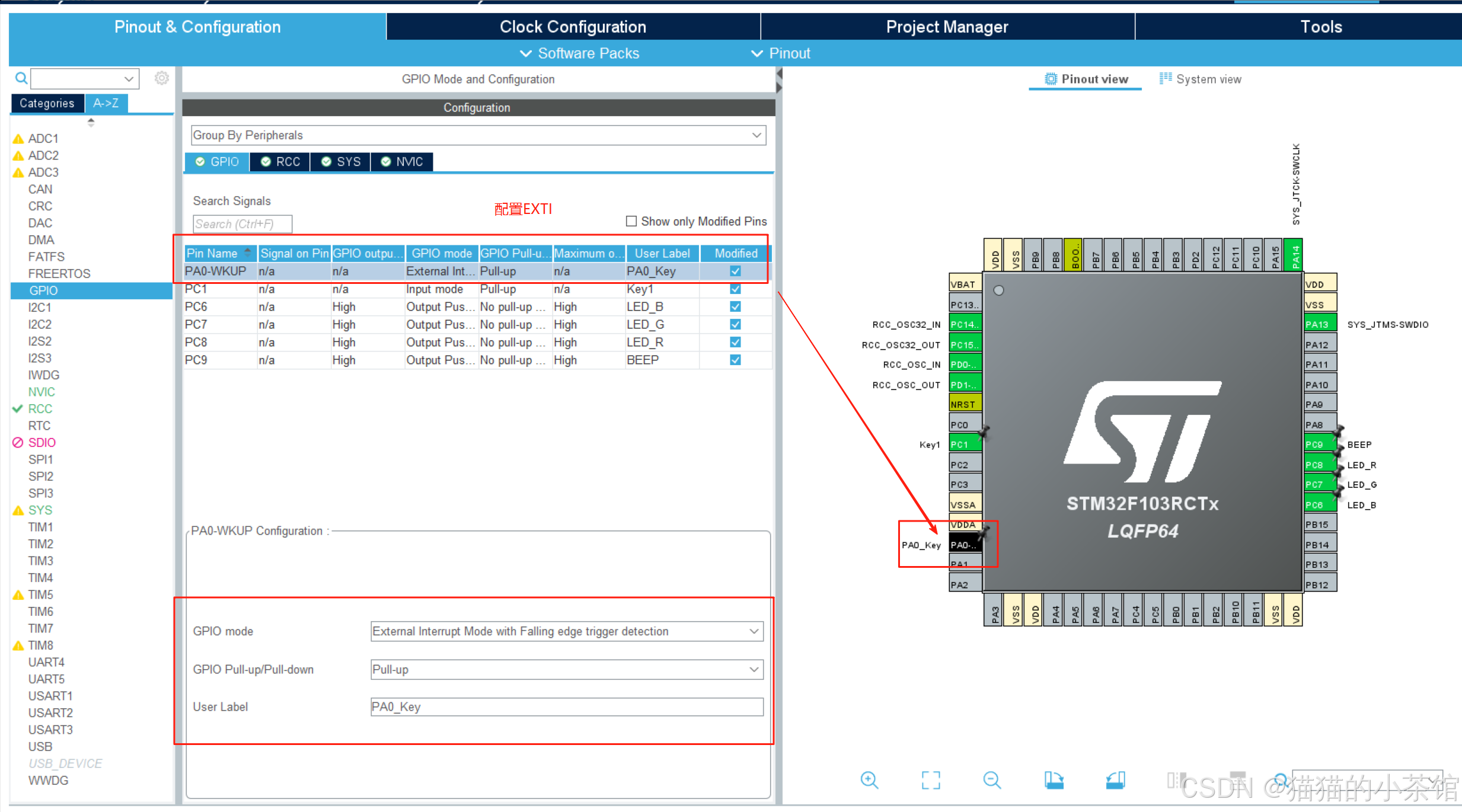Click the ADC1 warning triangle icon

(x=18, y=139)
